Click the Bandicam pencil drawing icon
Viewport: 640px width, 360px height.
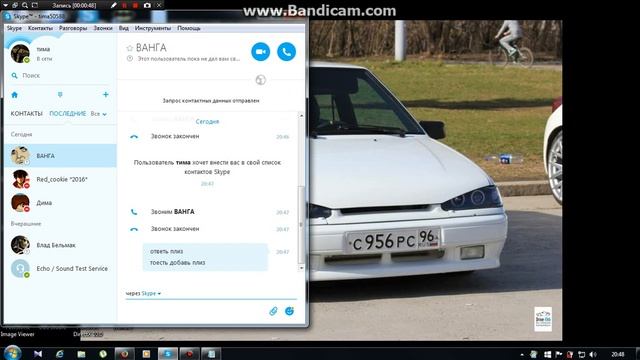pos(114,5)
